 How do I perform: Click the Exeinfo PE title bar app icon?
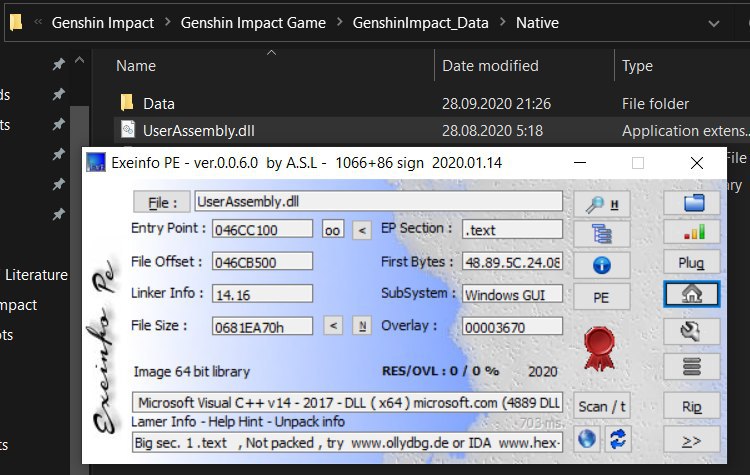(96, 163)
